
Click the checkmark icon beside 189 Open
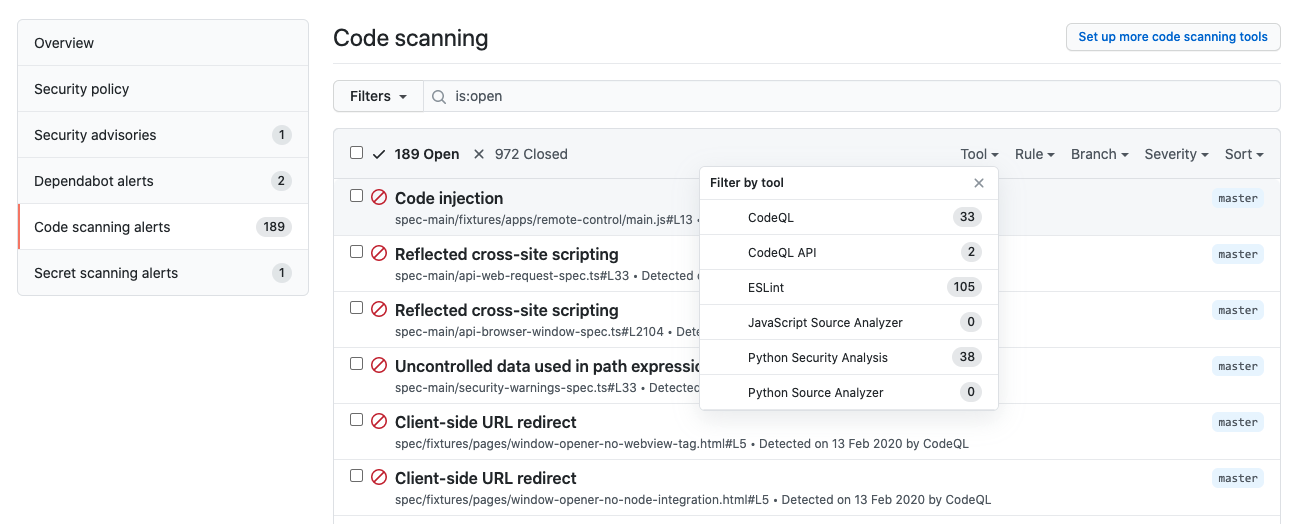pos(379,154)
